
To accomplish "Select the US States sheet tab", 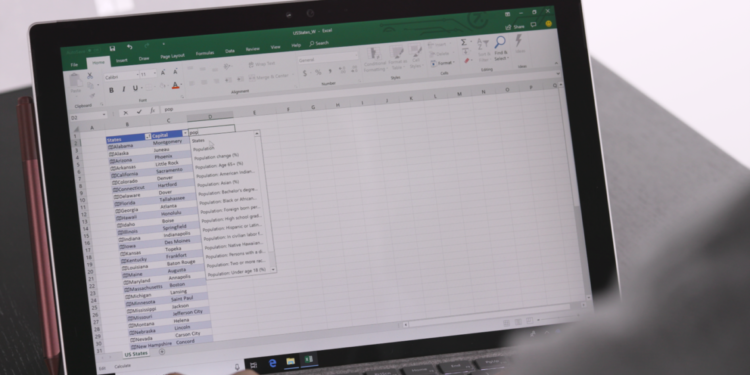I will 136,353.
